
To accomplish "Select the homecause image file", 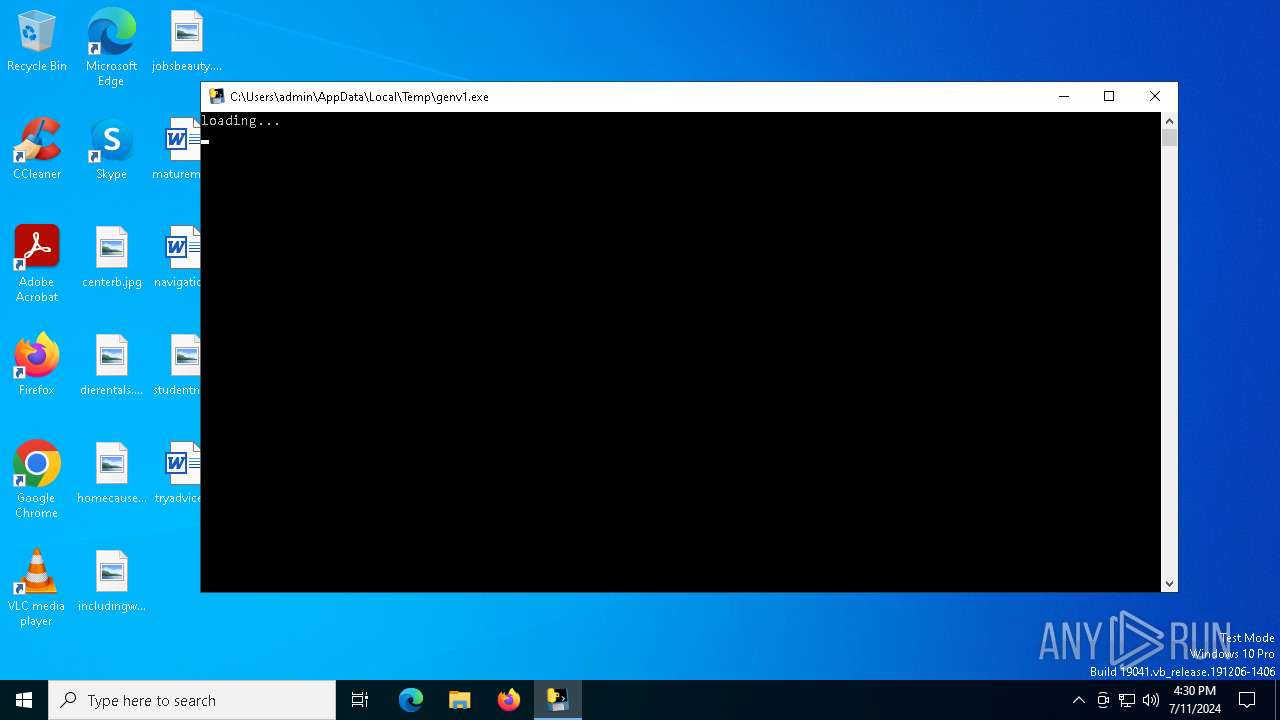I will point(111,474).
